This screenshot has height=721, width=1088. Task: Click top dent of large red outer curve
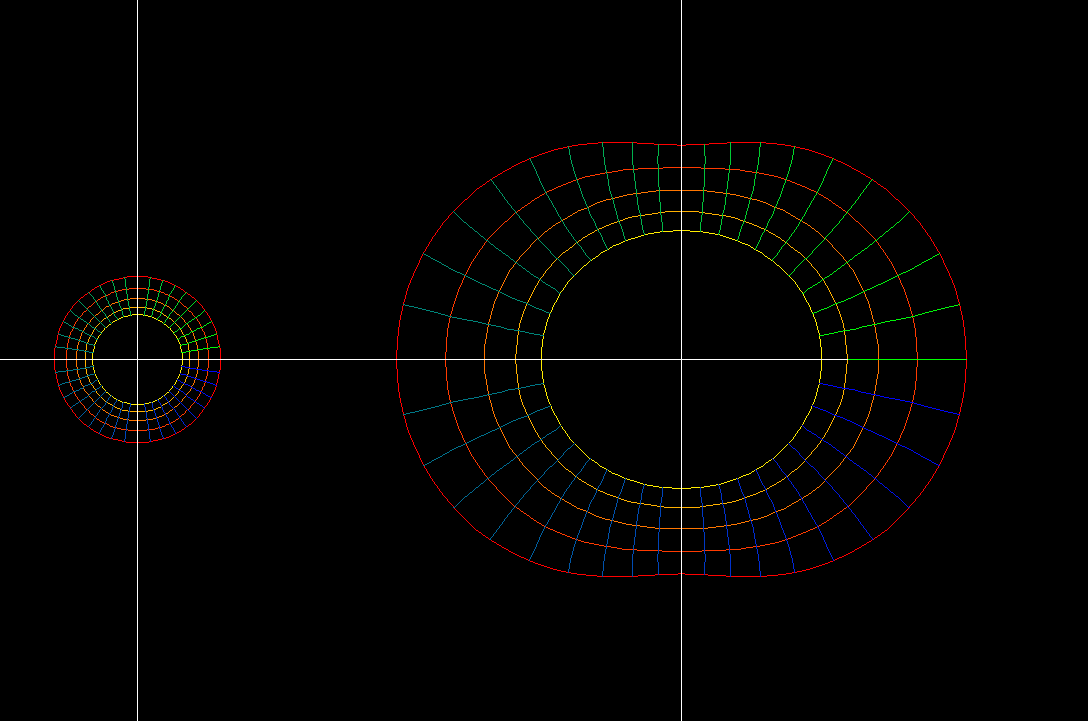click(x=681, y=144)
